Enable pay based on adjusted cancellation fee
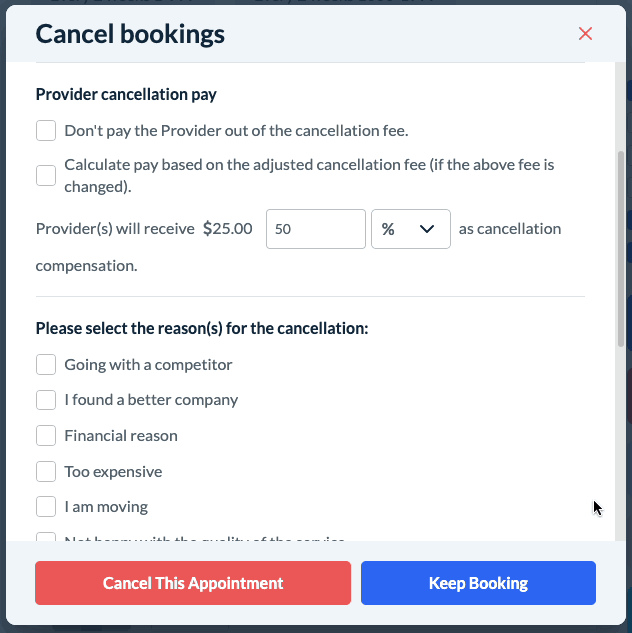 46,175
